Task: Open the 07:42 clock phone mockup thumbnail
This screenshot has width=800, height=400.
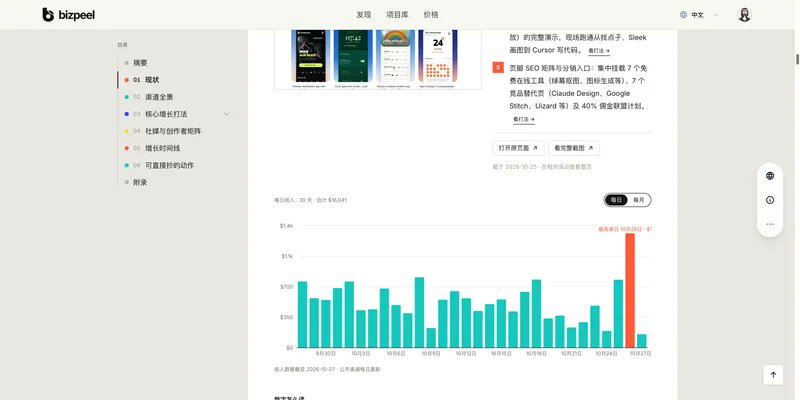Action: [x=353, y=56]
